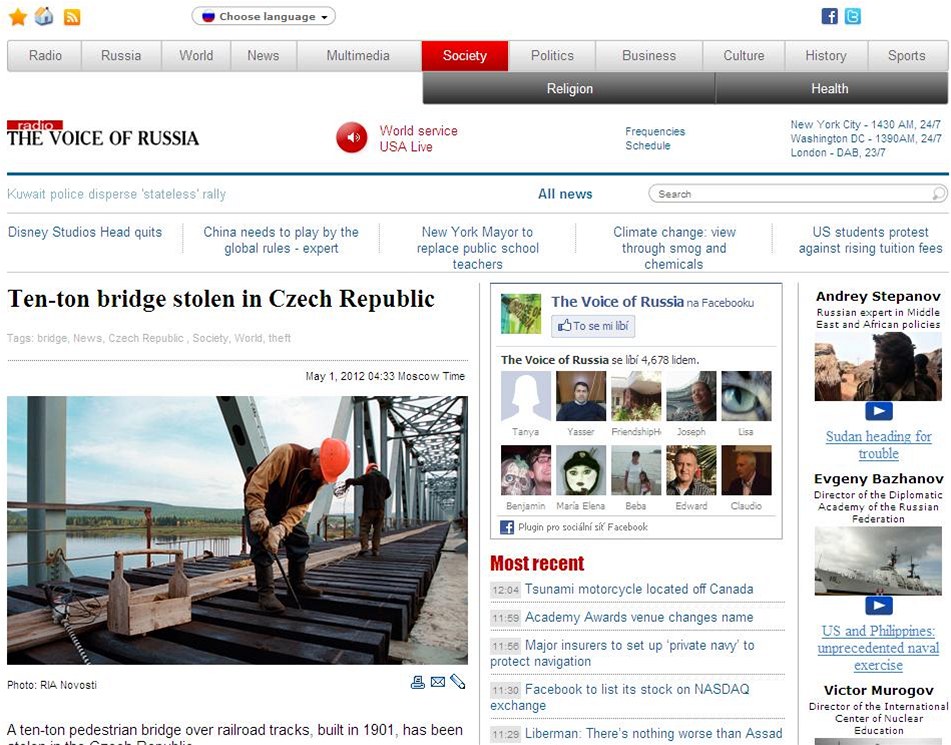The width and height of the screenshot is (951, 745).
Task: Click the pencil icon below the photo
Action: 458,682
